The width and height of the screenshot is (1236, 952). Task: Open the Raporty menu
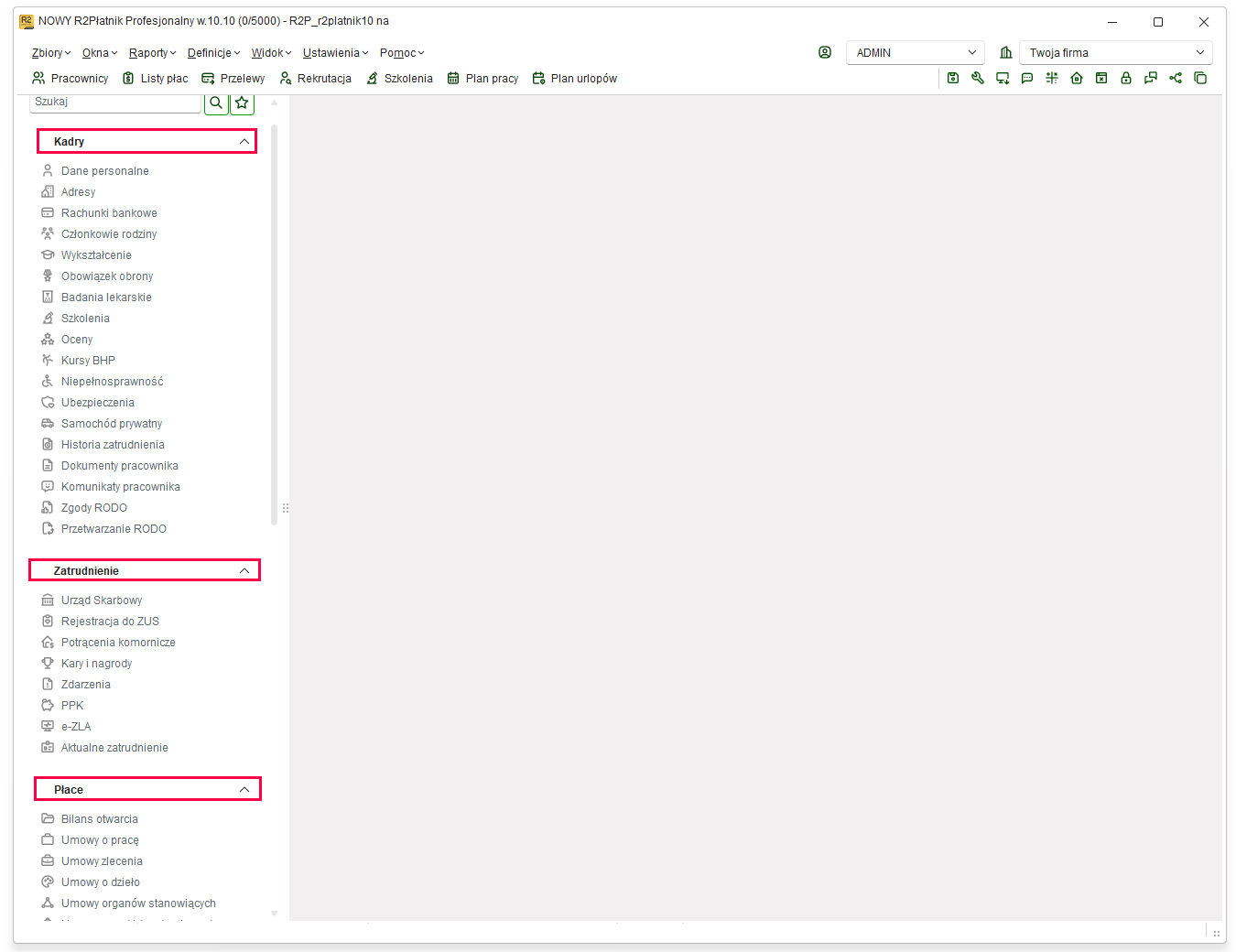152,53
